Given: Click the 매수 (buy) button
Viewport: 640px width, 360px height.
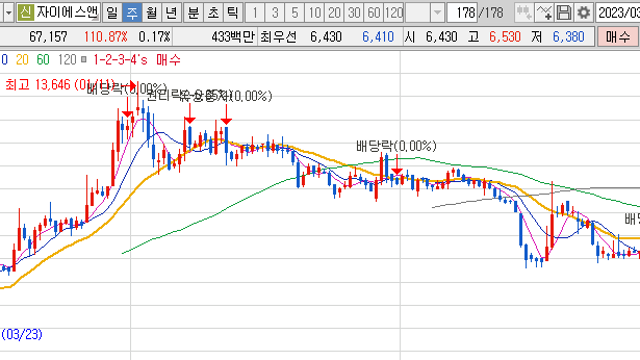Looking at the screenshot, I should pyautogui.click(x=618, y=37).
